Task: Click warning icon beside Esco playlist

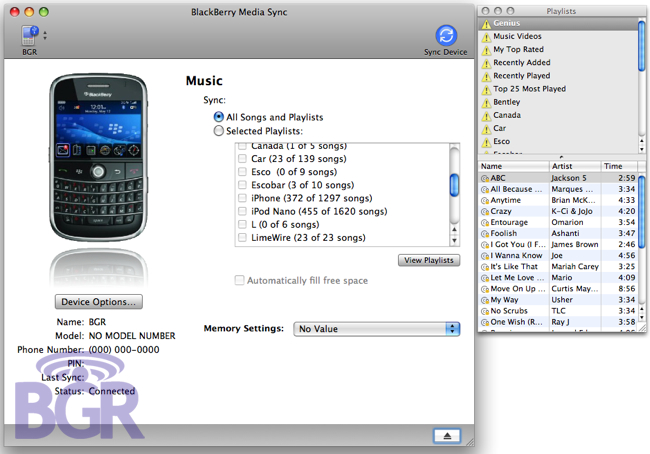Action: (x=486, y=143)
